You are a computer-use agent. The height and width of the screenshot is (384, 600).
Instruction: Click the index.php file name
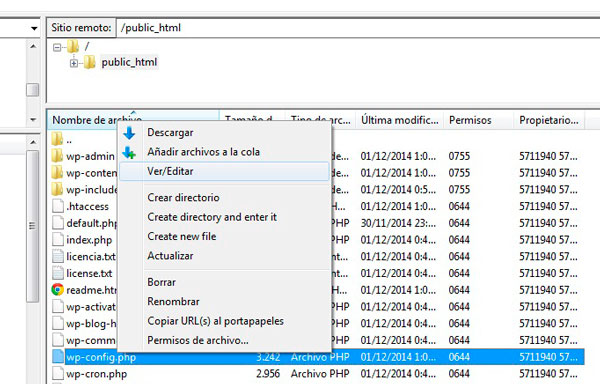click(89, 240)
